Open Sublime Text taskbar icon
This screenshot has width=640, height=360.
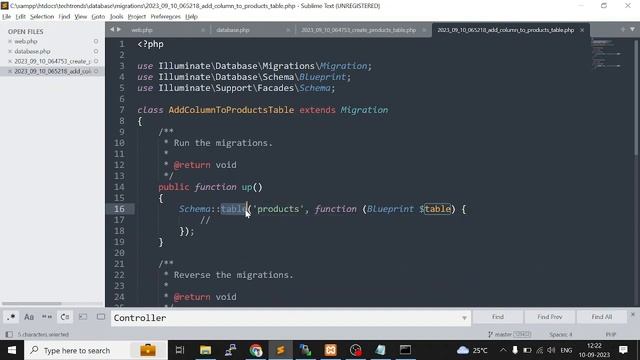[280, 350]
